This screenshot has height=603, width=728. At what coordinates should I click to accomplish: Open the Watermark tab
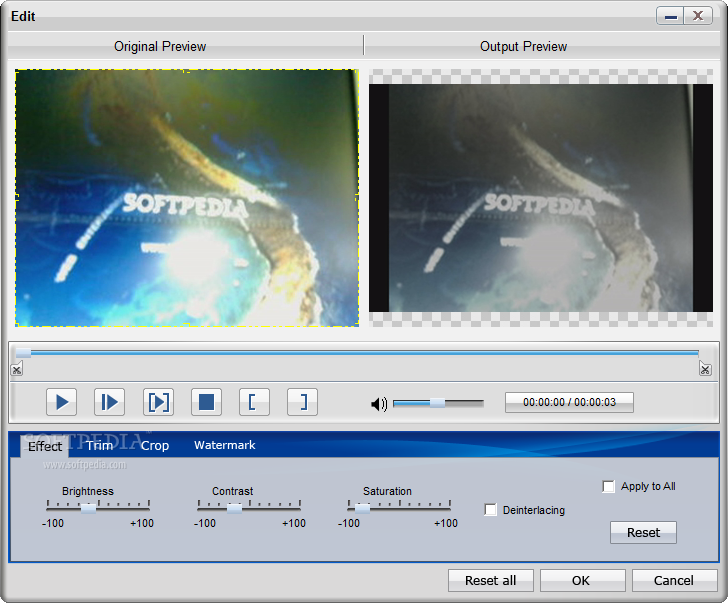pos(225,445)
